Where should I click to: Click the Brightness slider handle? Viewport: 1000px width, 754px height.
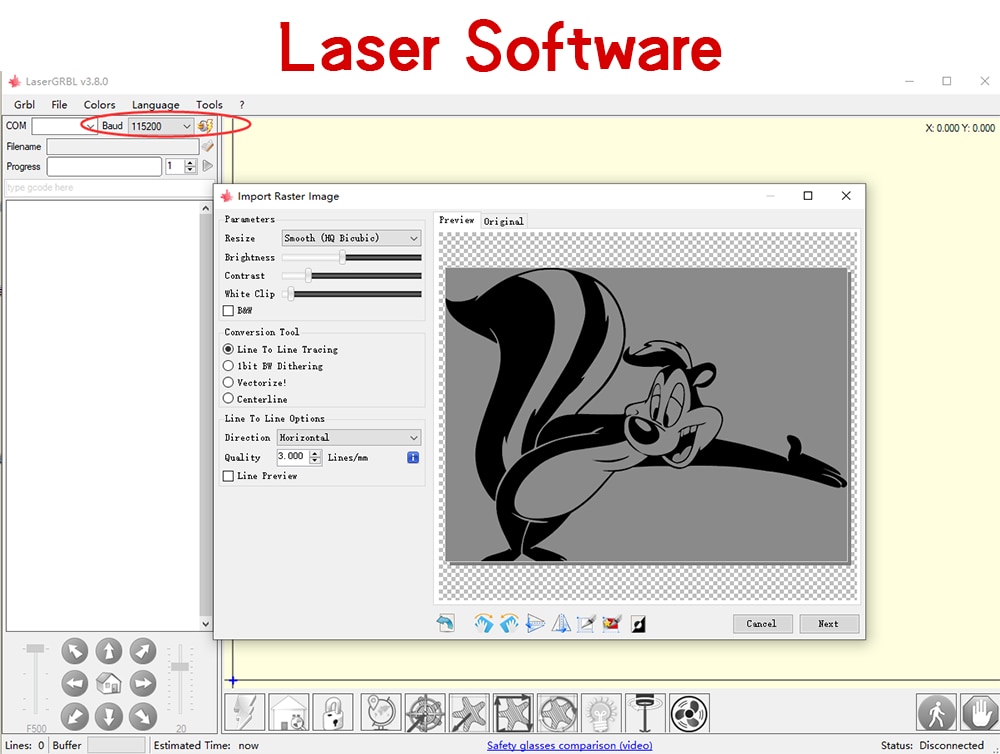click(x=342, y=257)
